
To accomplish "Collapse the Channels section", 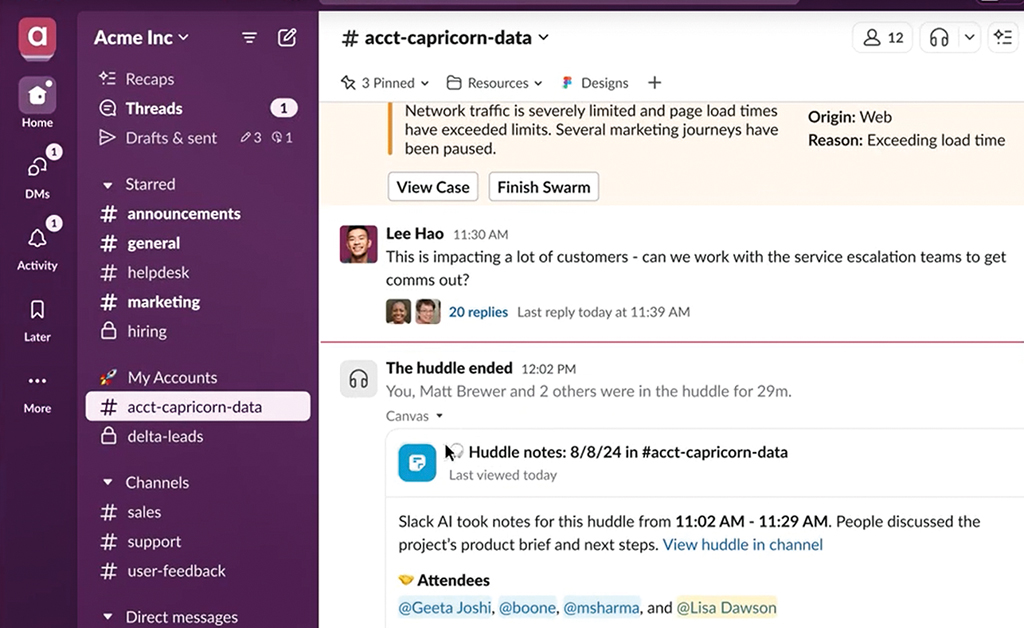I will pos(108,483).
